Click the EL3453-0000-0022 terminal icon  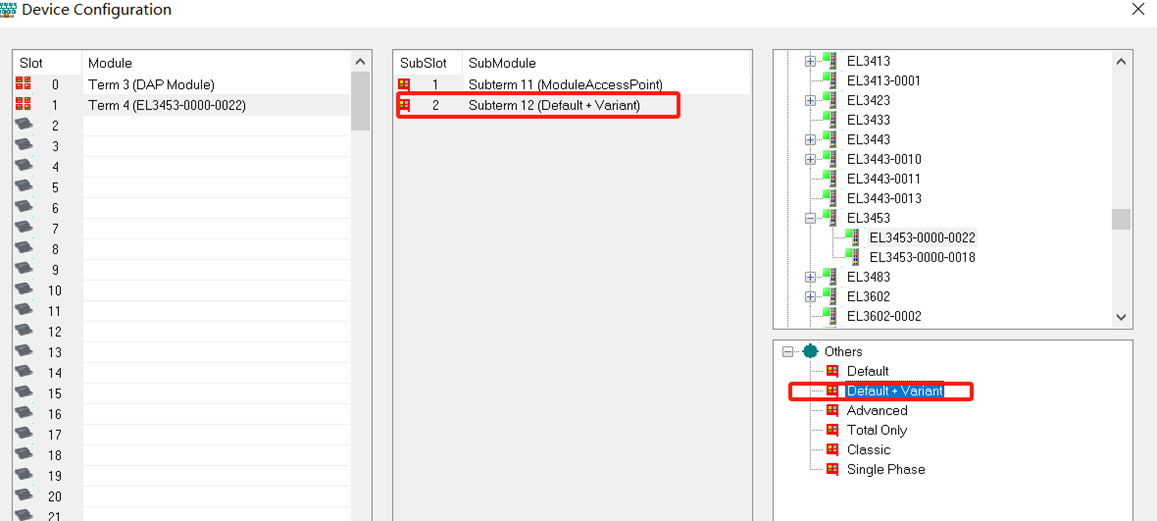852,237
